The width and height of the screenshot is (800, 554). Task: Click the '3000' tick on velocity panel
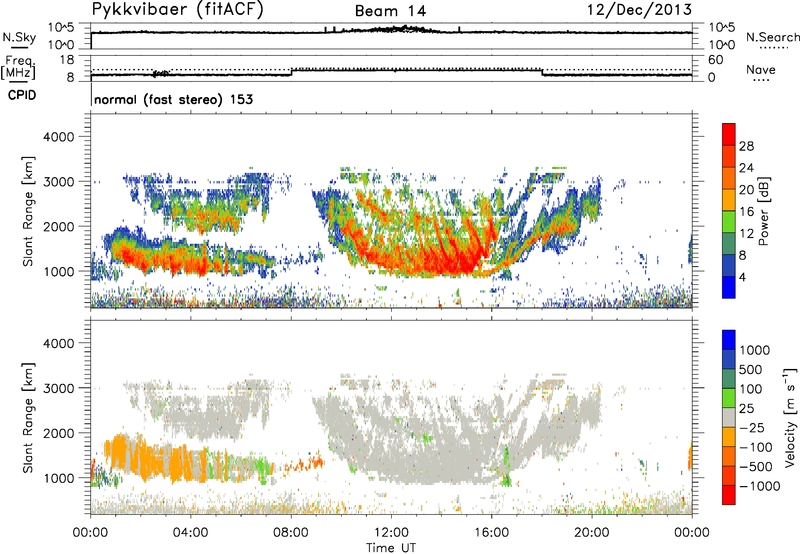(58, 388)
